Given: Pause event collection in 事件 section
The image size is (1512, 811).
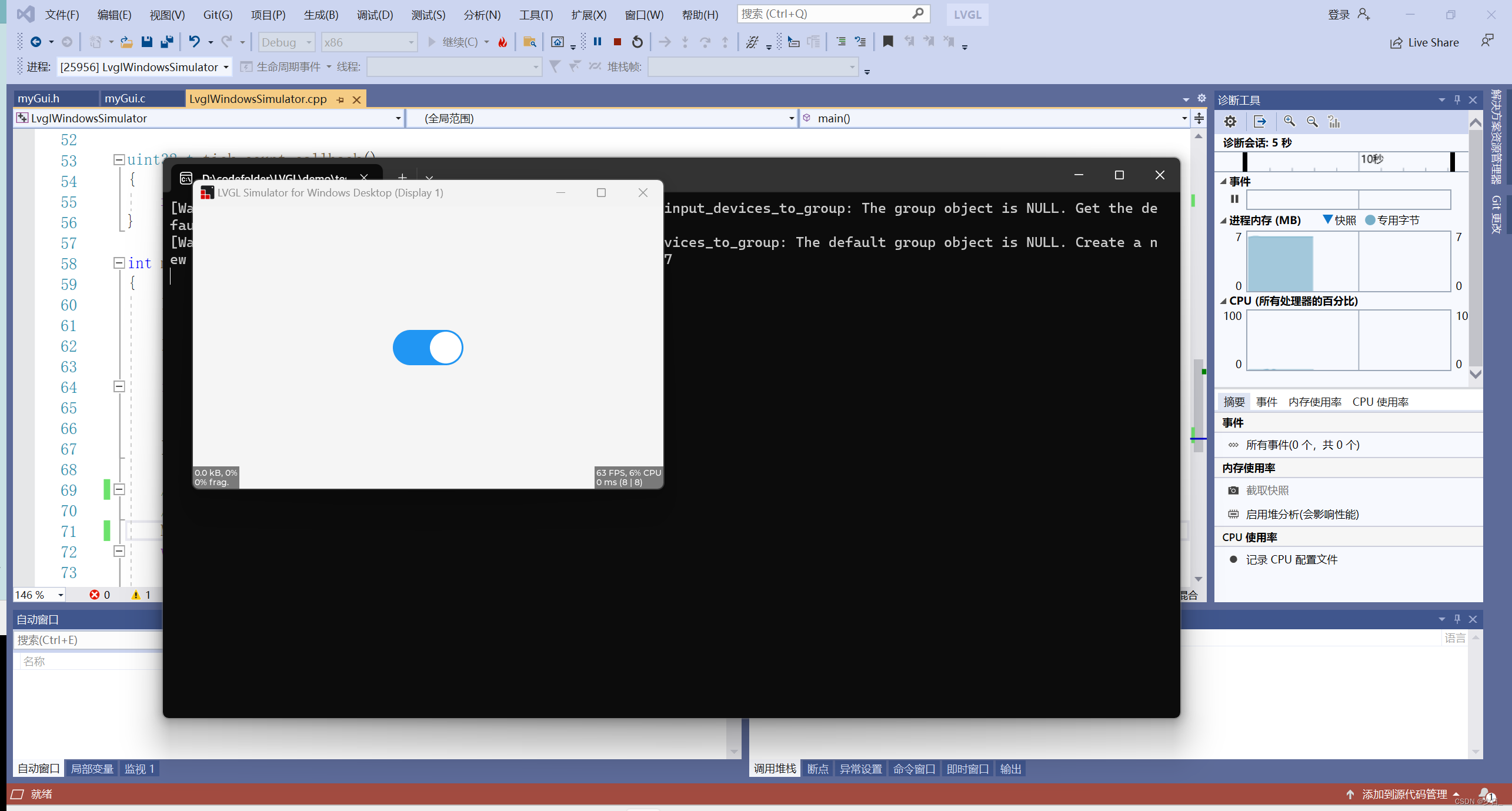Looking at the screenshot, I should [1234, 199].
